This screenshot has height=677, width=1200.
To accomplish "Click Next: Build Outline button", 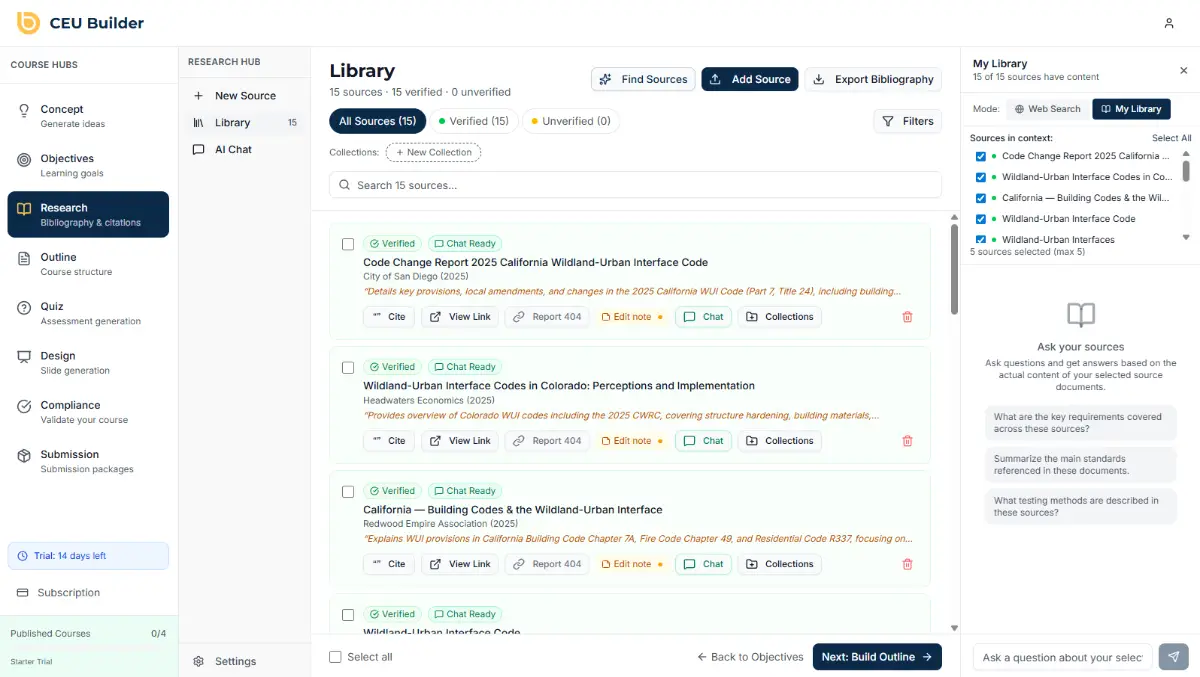I will point(876,657).
